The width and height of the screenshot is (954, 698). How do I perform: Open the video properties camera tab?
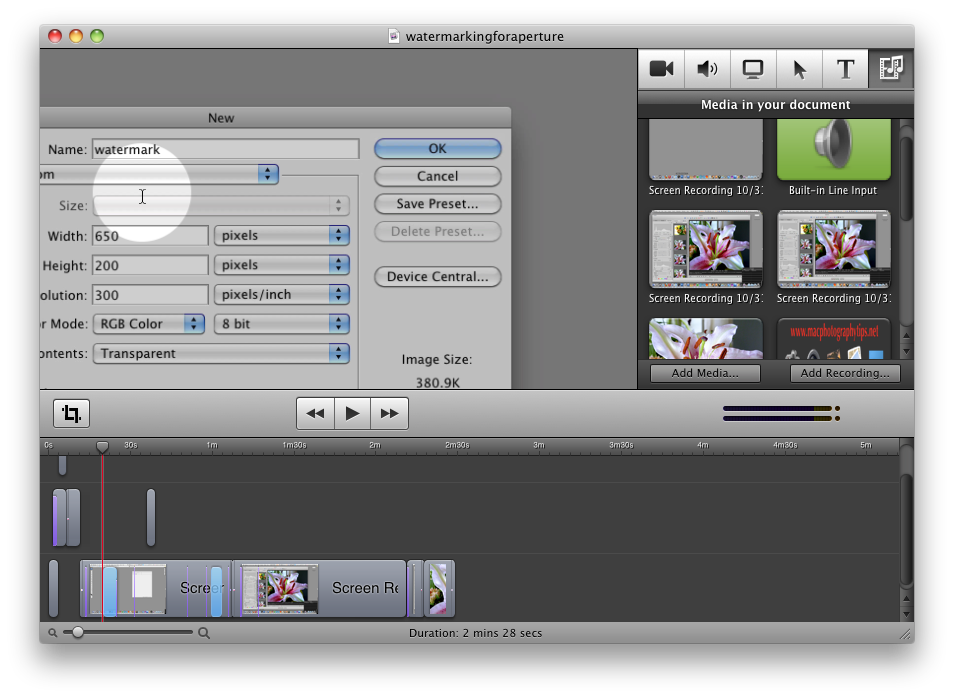coord(661,69)
